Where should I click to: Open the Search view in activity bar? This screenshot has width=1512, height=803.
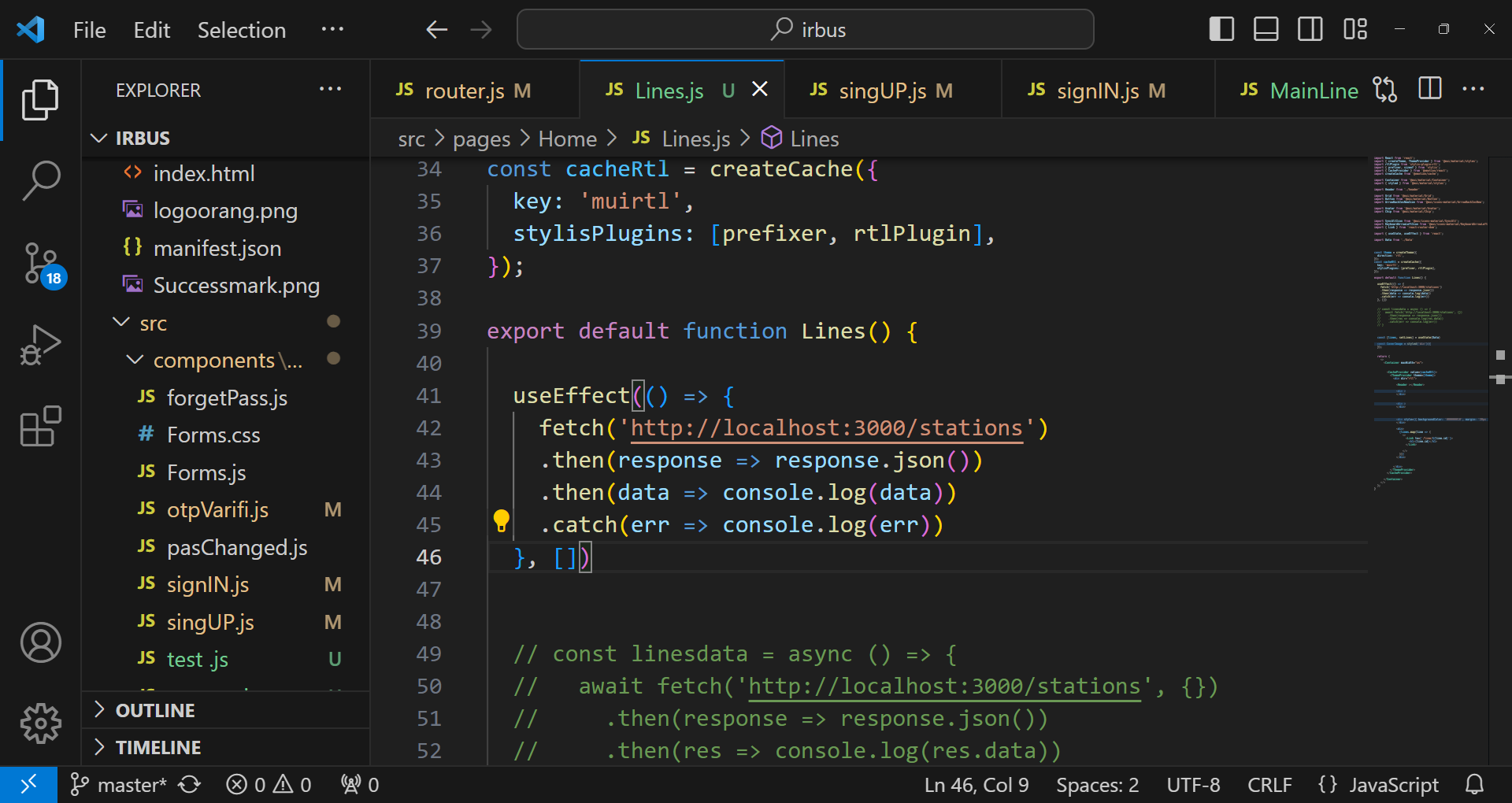coord(41,180)
